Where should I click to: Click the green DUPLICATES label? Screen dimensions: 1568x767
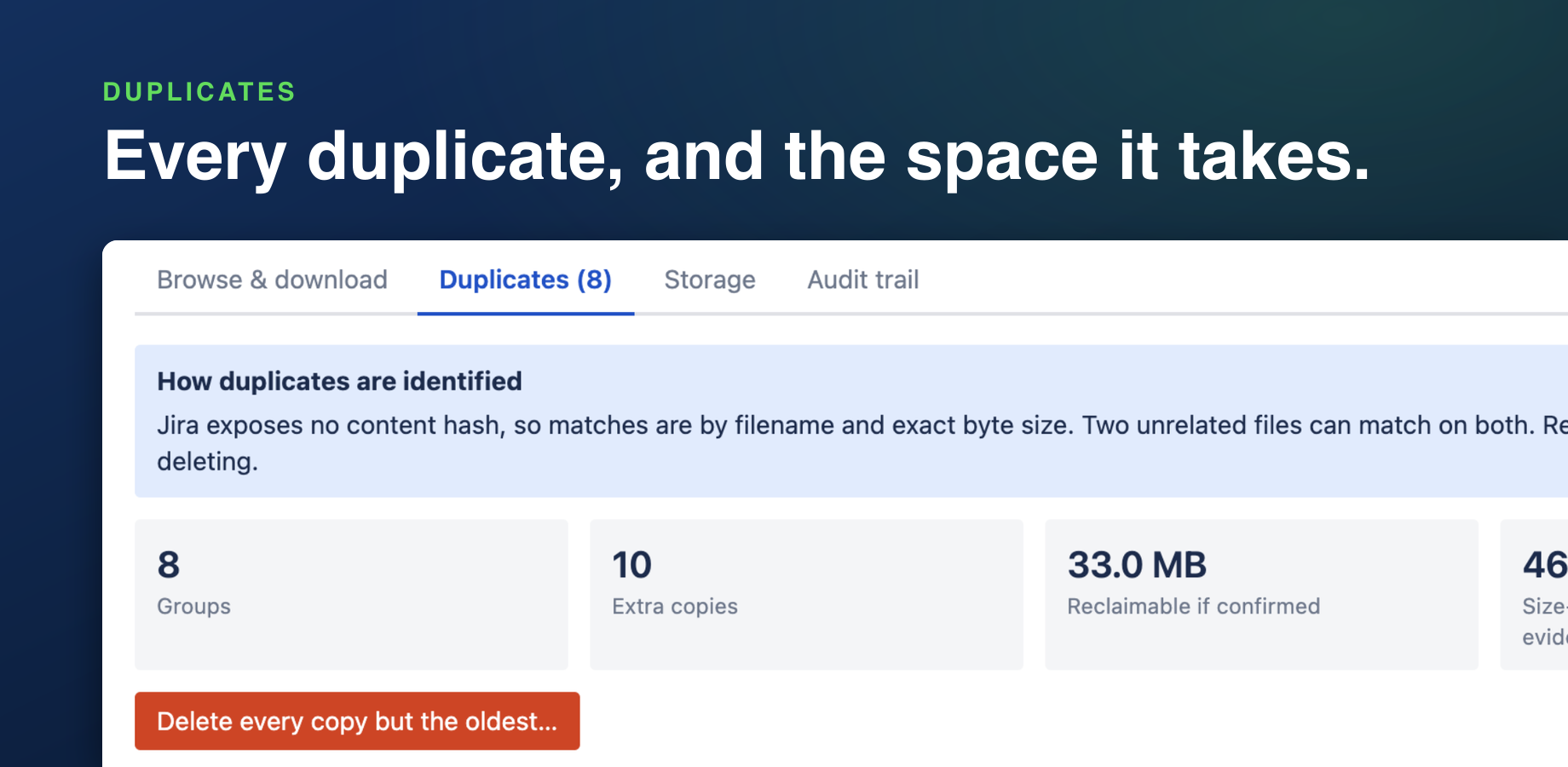coord(199,91)
